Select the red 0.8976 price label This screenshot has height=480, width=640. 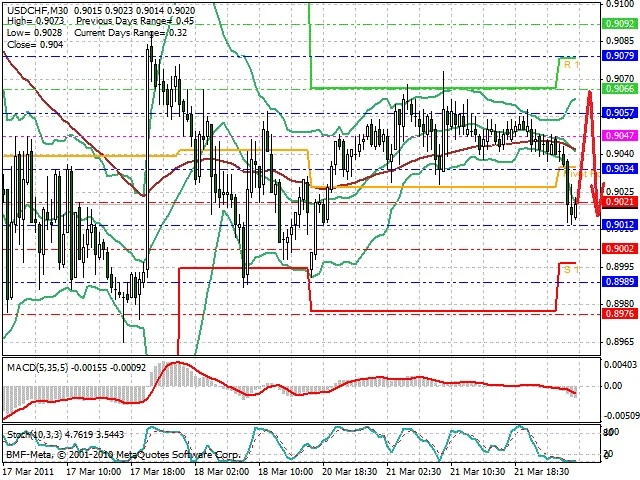[x=620, y=313]
